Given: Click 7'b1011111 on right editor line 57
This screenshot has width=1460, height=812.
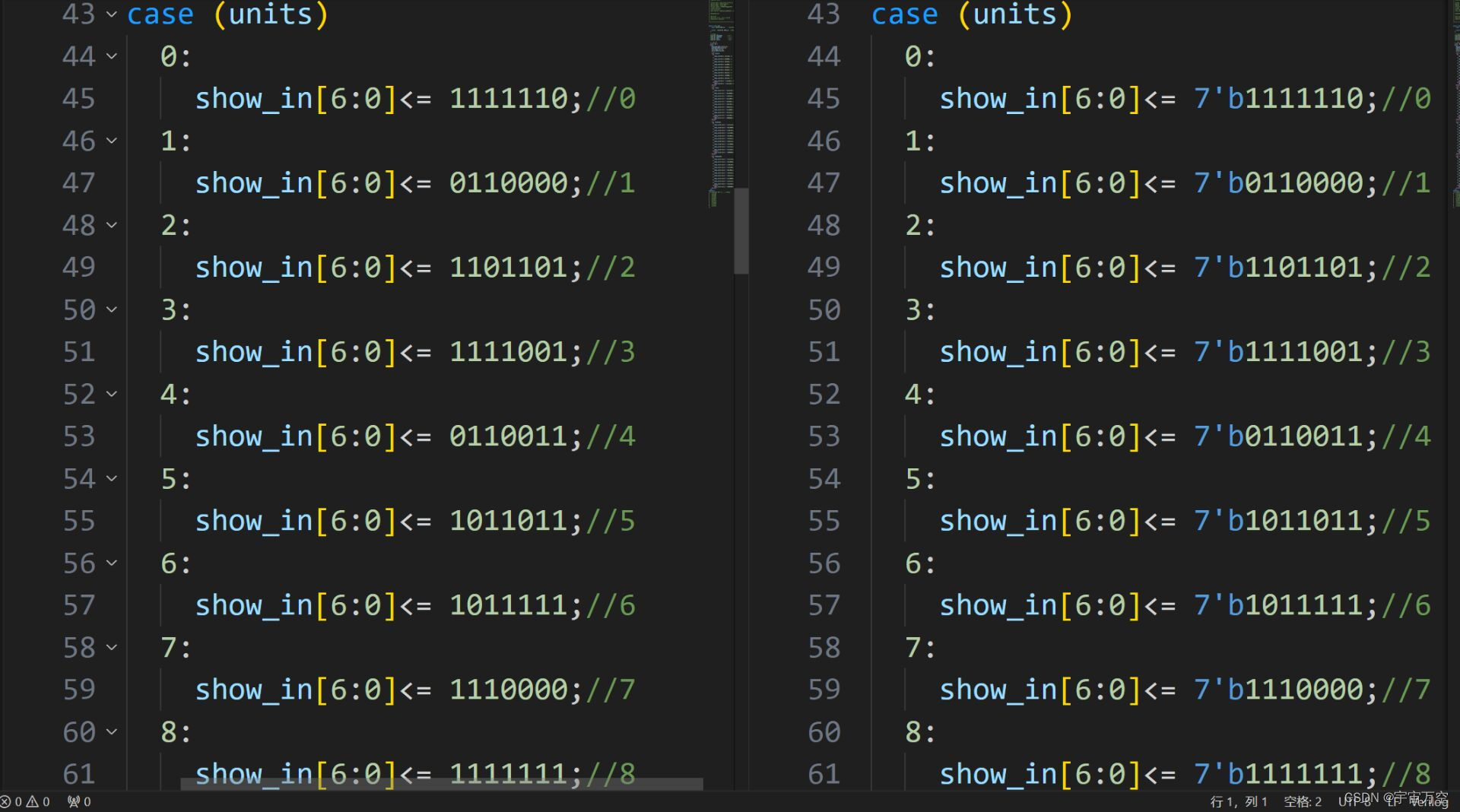Looking at the screenshot, I should (1278, 604).
